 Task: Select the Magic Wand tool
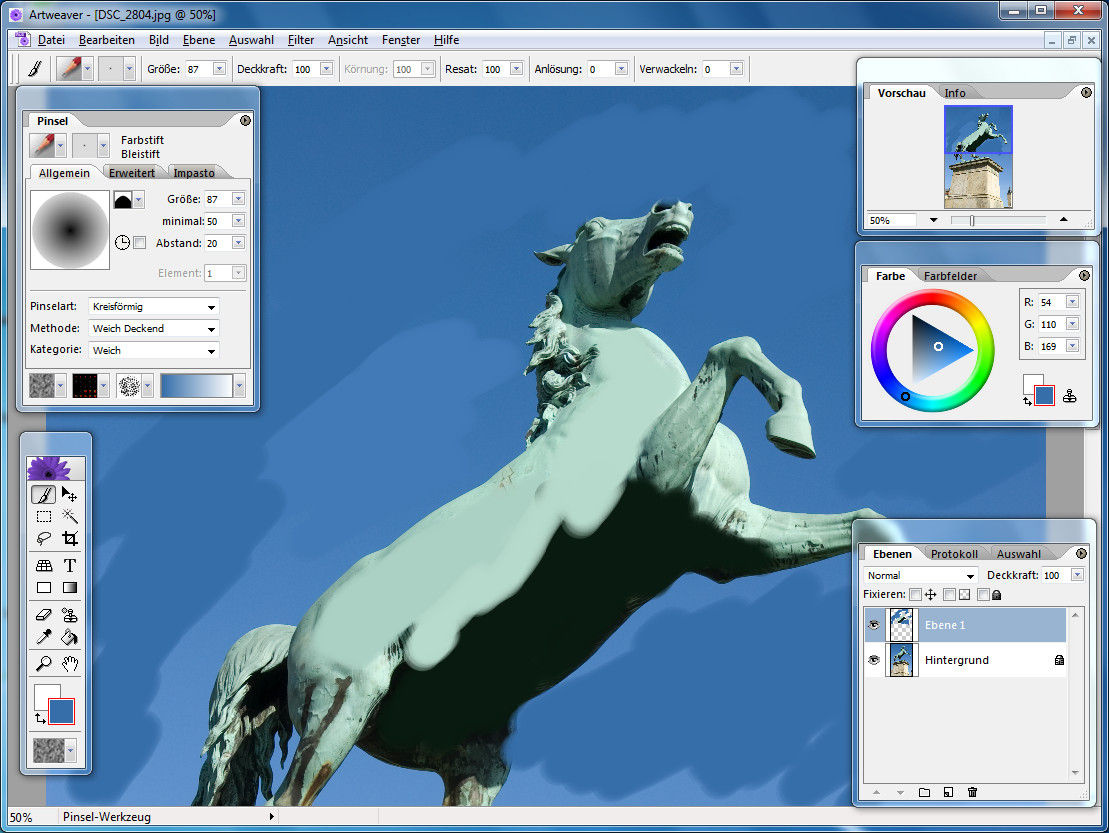(70, 516)
